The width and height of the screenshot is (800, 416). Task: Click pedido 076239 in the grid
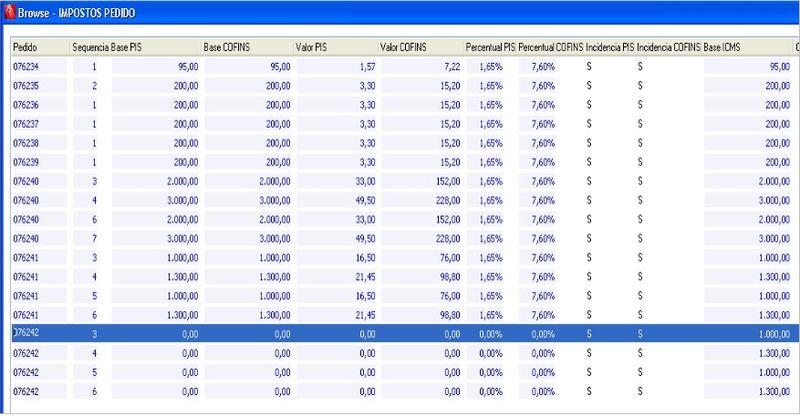click(x=25, y=162)
